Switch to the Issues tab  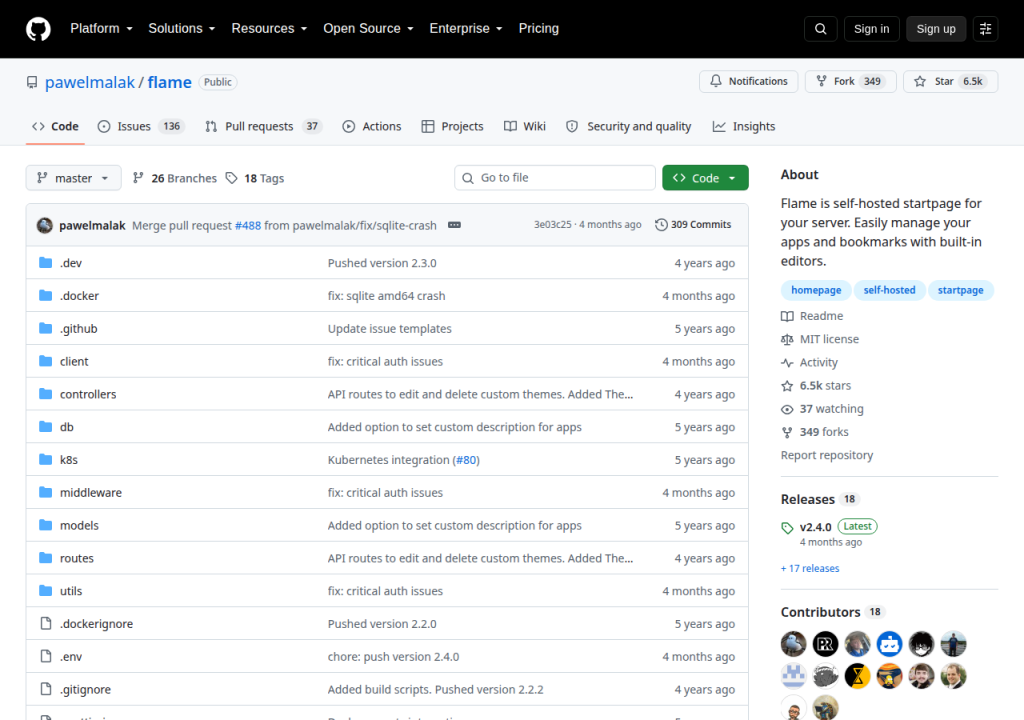pyautogui.click(x=141, y=127)
